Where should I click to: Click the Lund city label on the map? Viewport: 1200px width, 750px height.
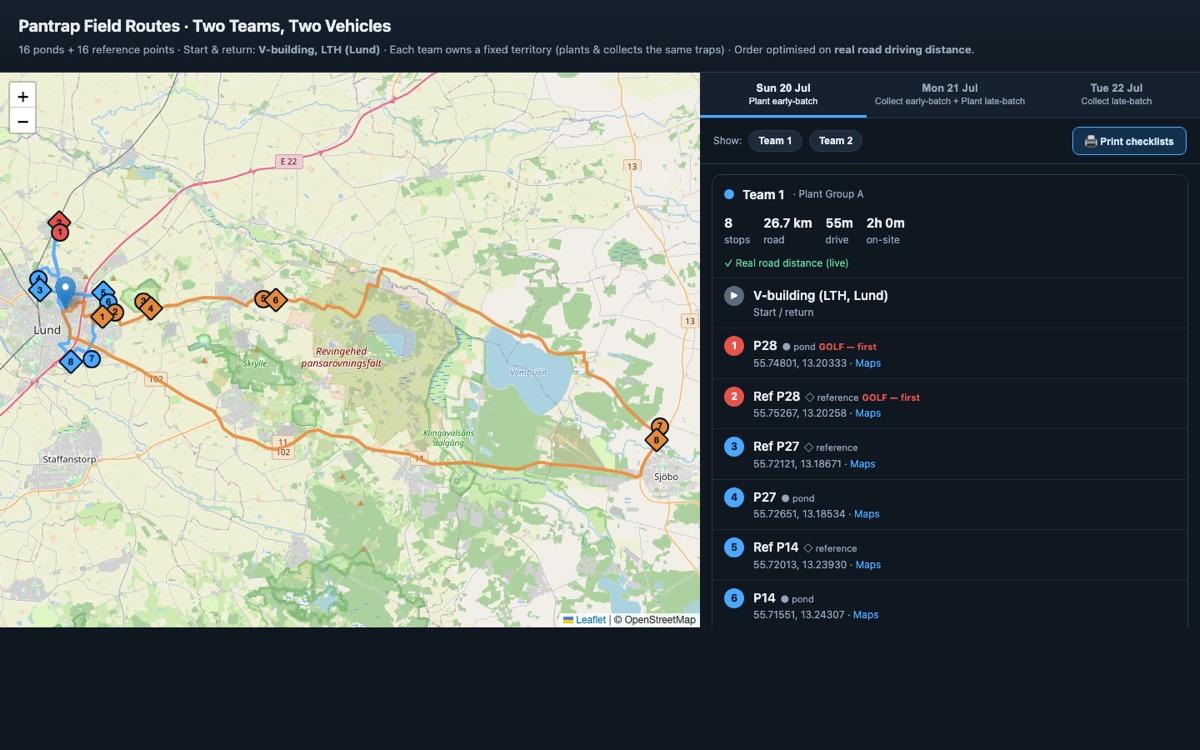point(47,330)
